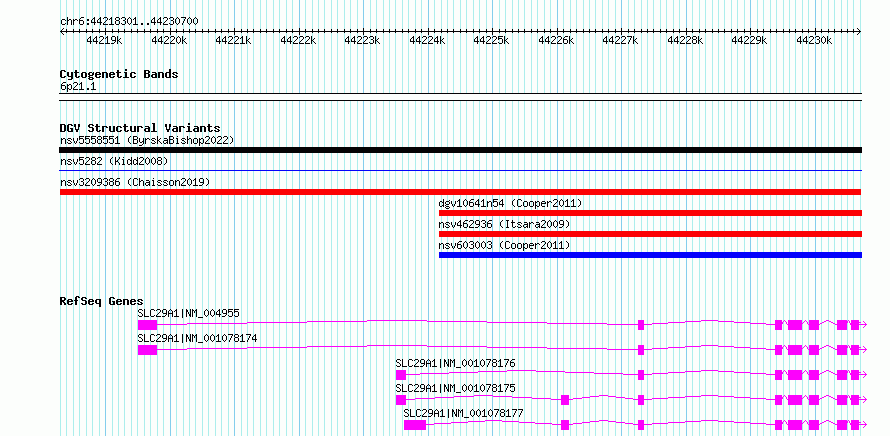Click the 44219k ruler tick label
890x436 pixels.
(x=104, y=41)
